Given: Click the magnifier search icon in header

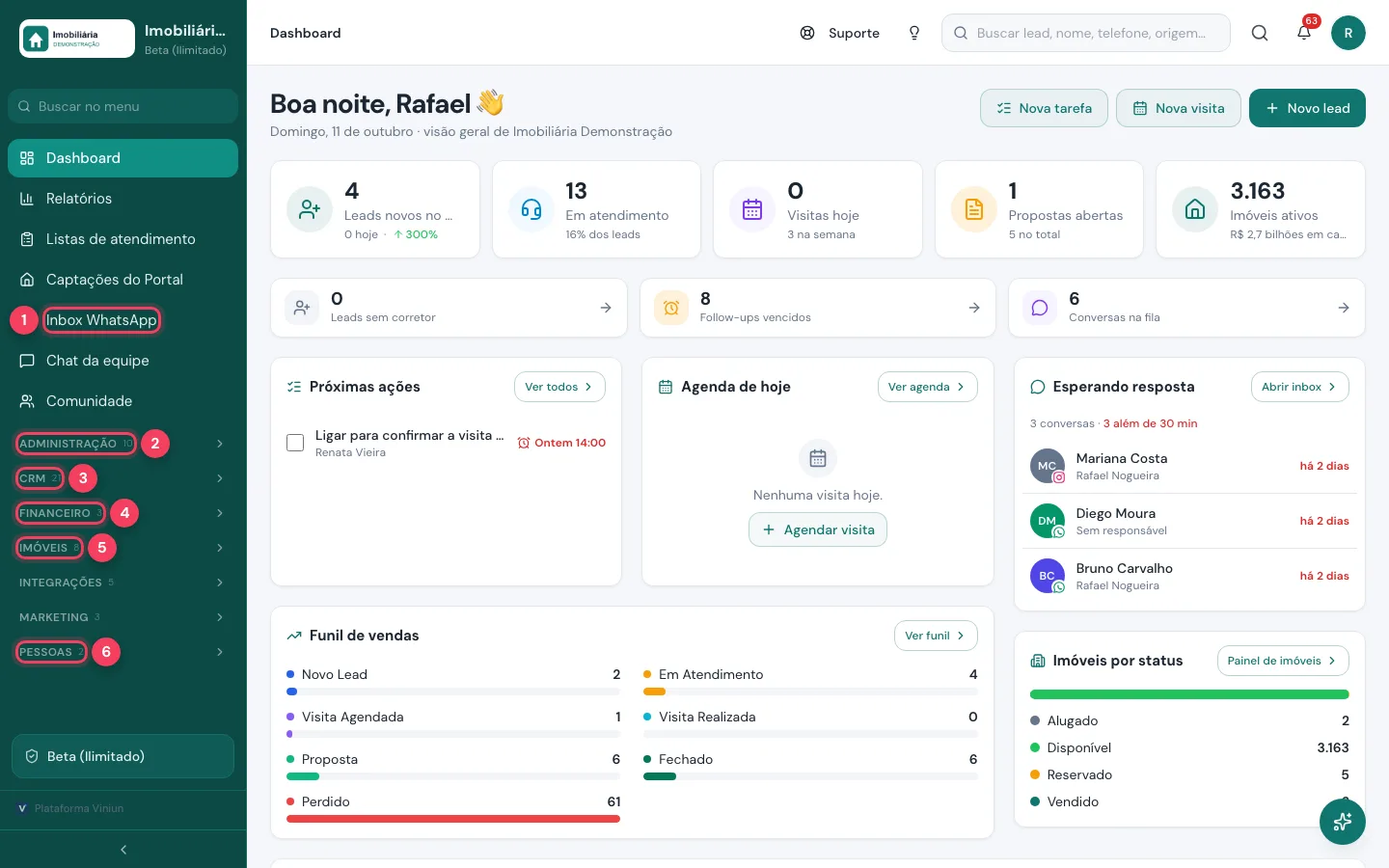Looking at the screenshot, I should point(1260,33).
